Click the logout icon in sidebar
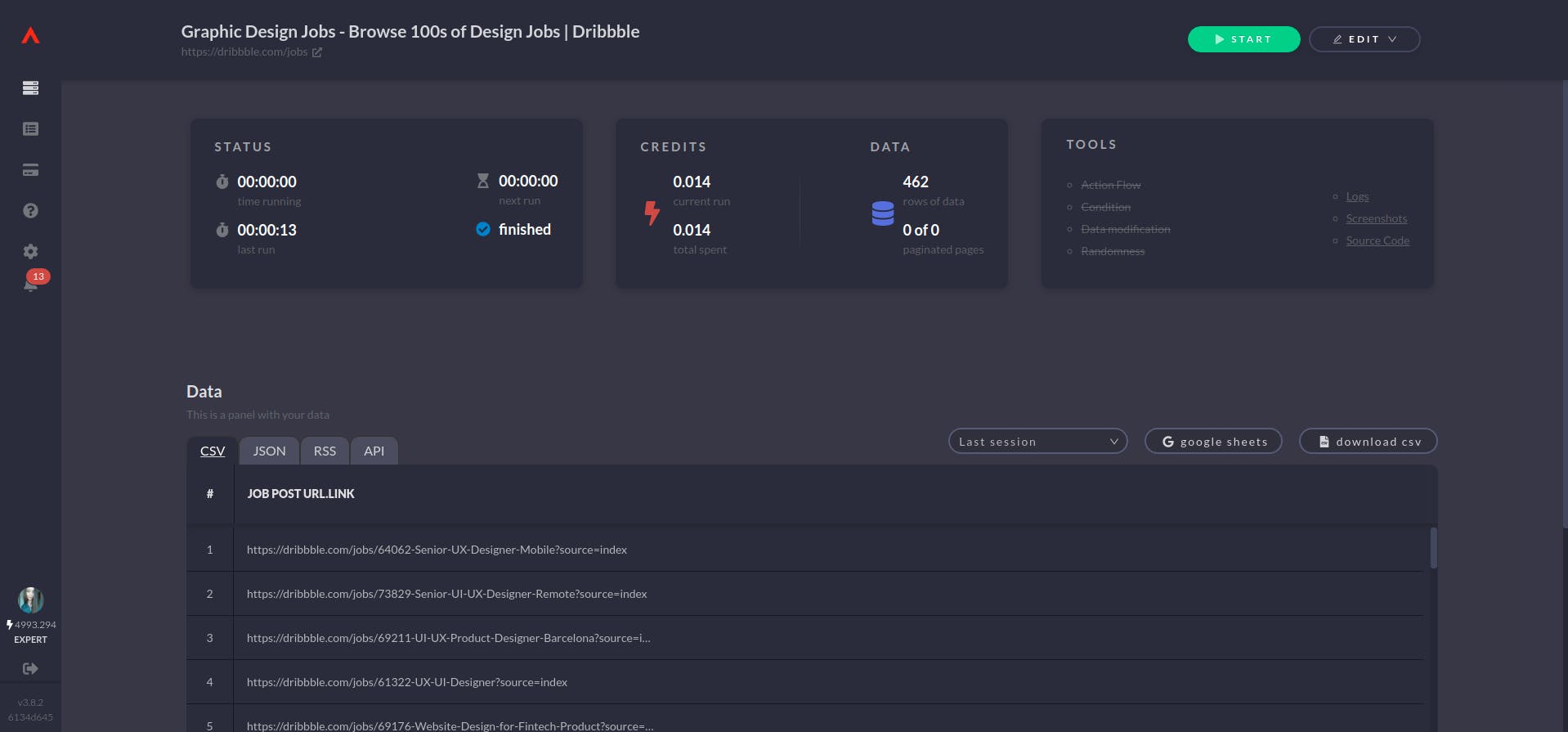The width and height of the screenshot is (1568, 732). point(30,668)
